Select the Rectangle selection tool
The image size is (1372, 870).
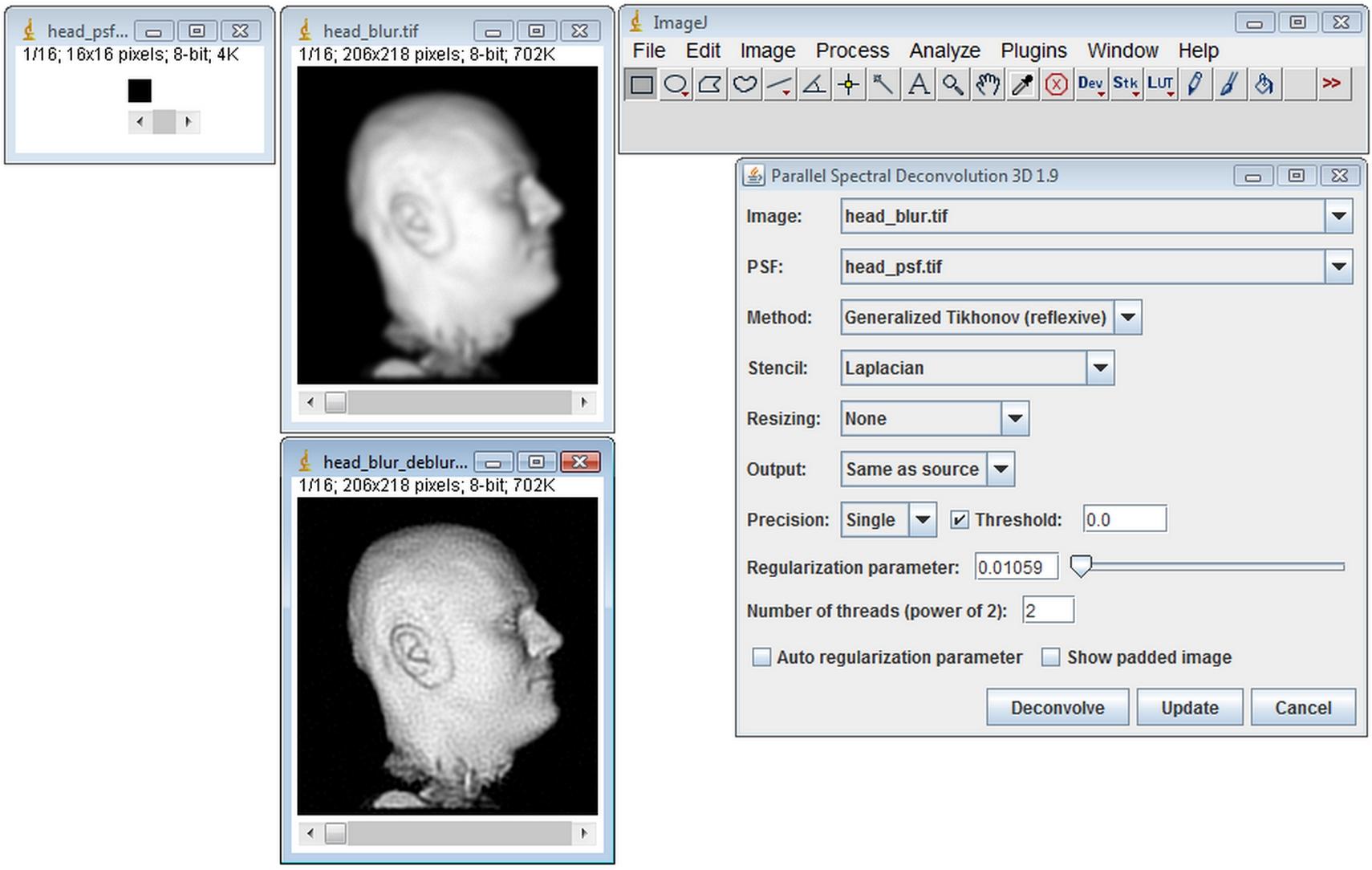point(641,84)
